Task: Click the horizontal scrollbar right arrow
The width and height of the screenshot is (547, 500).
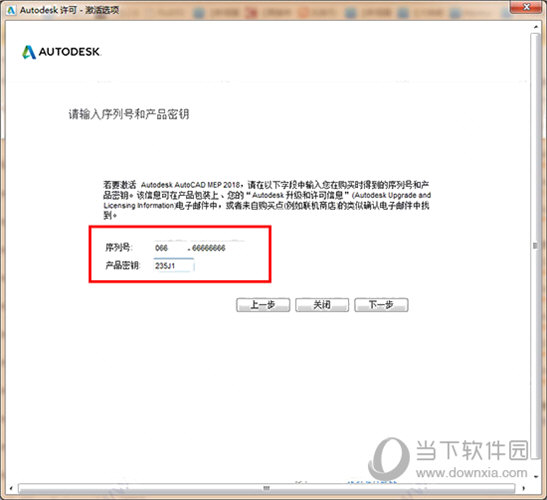Action: pyautogui.click(x=524, y=488)
